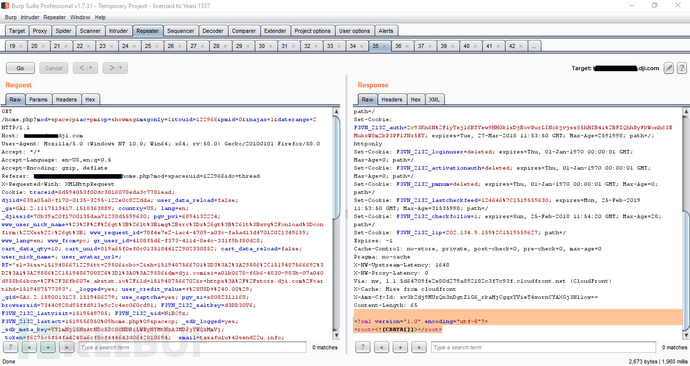Show request Params view

click(x=38, y=99)
